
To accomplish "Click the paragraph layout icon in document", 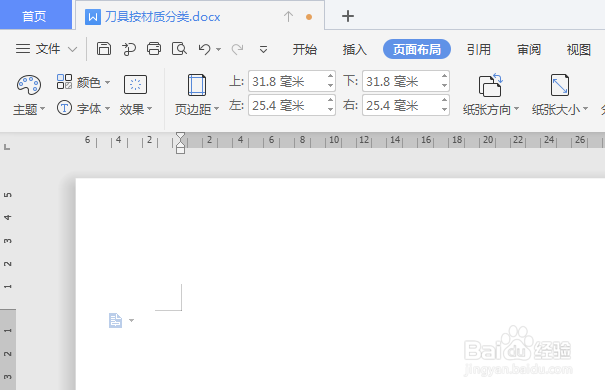I will [x=115, y=321].
